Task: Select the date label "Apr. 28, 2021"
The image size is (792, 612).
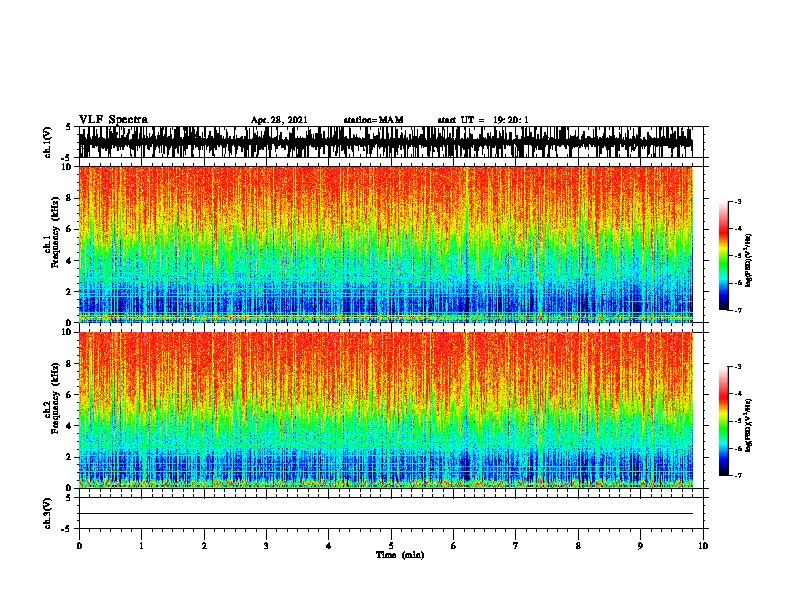Action: point(279,120)
